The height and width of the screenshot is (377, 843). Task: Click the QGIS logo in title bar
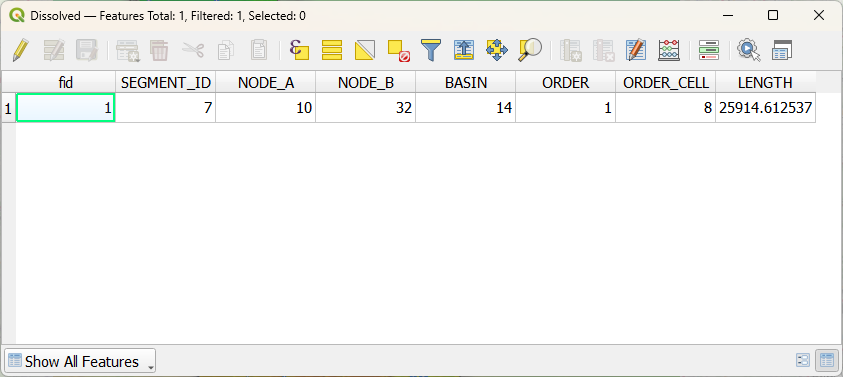(x=17, y=16)
